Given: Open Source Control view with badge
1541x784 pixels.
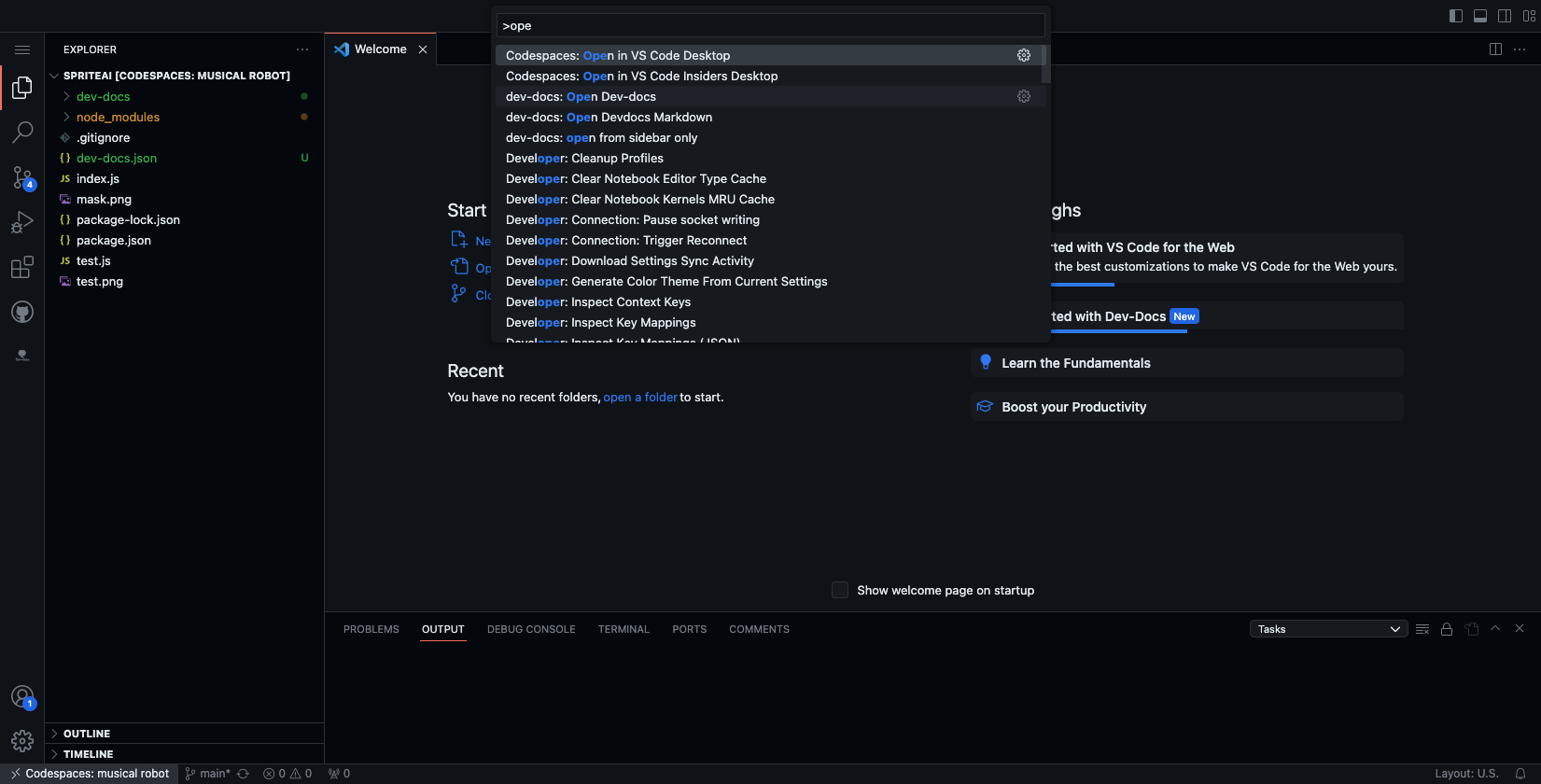Looking at the screenshot, I should (22, 177).
